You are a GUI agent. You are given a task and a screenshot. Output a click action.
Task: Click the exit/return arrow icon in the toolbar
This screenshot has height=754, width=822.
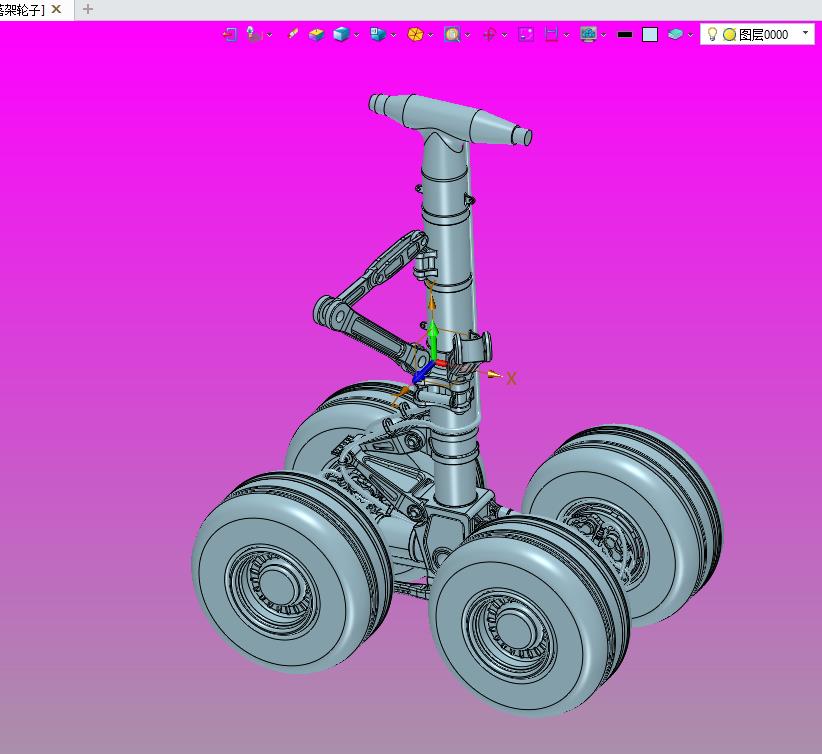pos(230,35)
